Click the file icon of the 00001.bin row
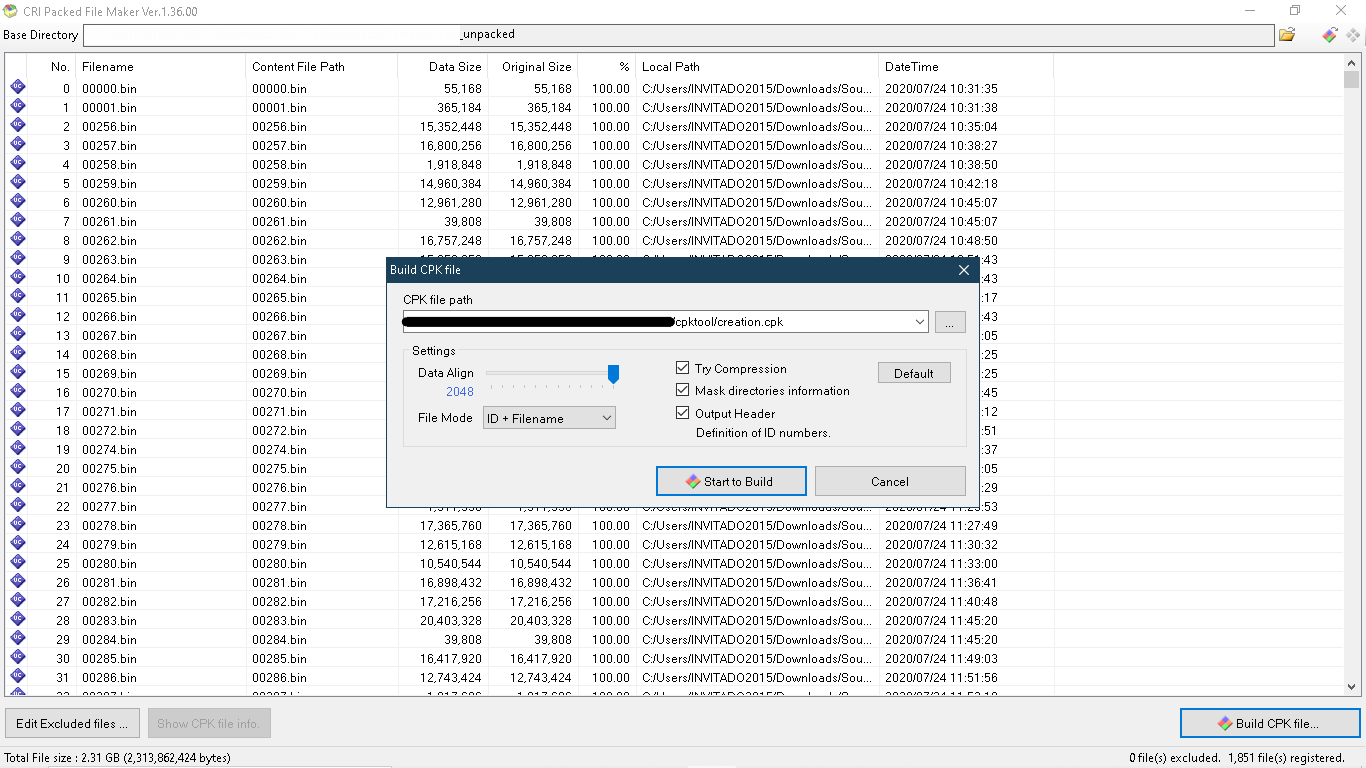Image resolution: width=1366 pixels, height=768 pixels. tap(17, 107)
